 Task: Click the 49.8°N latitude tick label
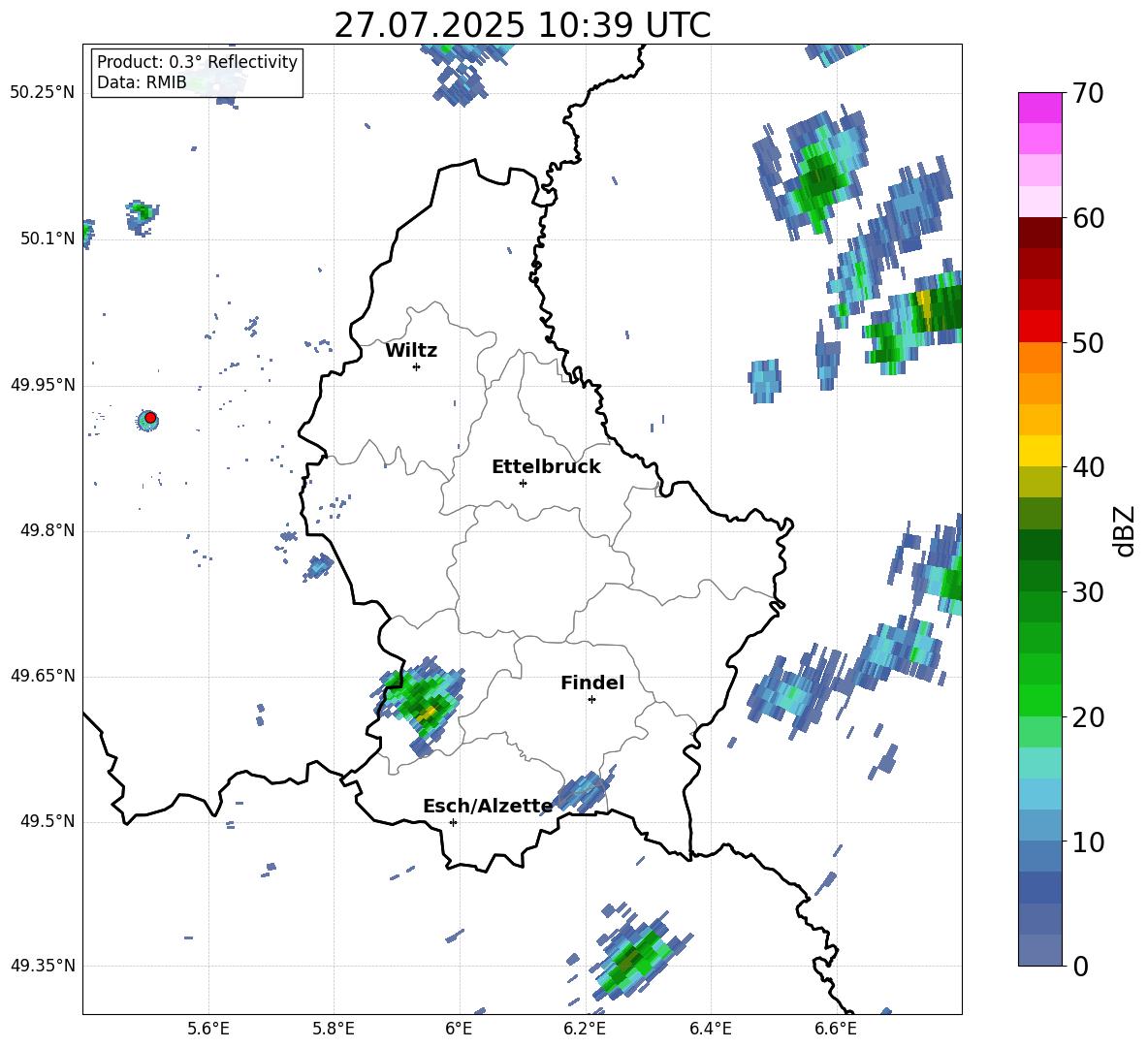point(48,530)
